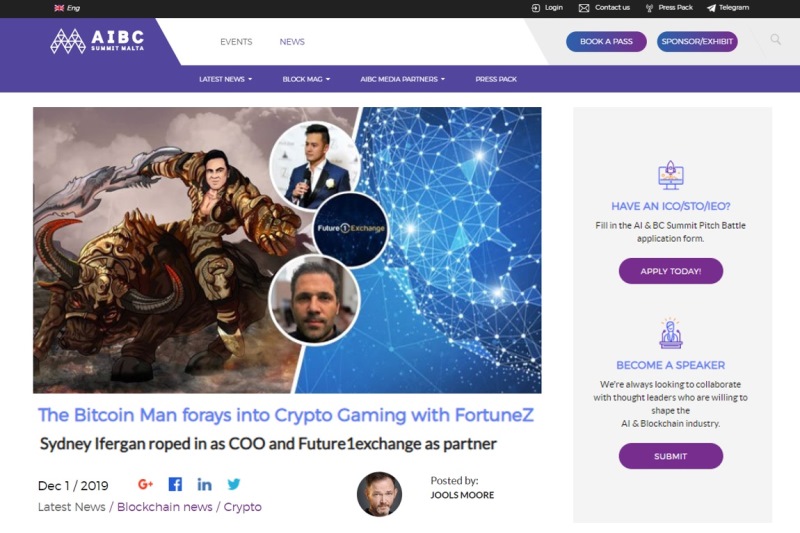This screenshot has width=800, height=533.
Task: Click the AIBC Summit Malta logo
Action: point(97,41)
